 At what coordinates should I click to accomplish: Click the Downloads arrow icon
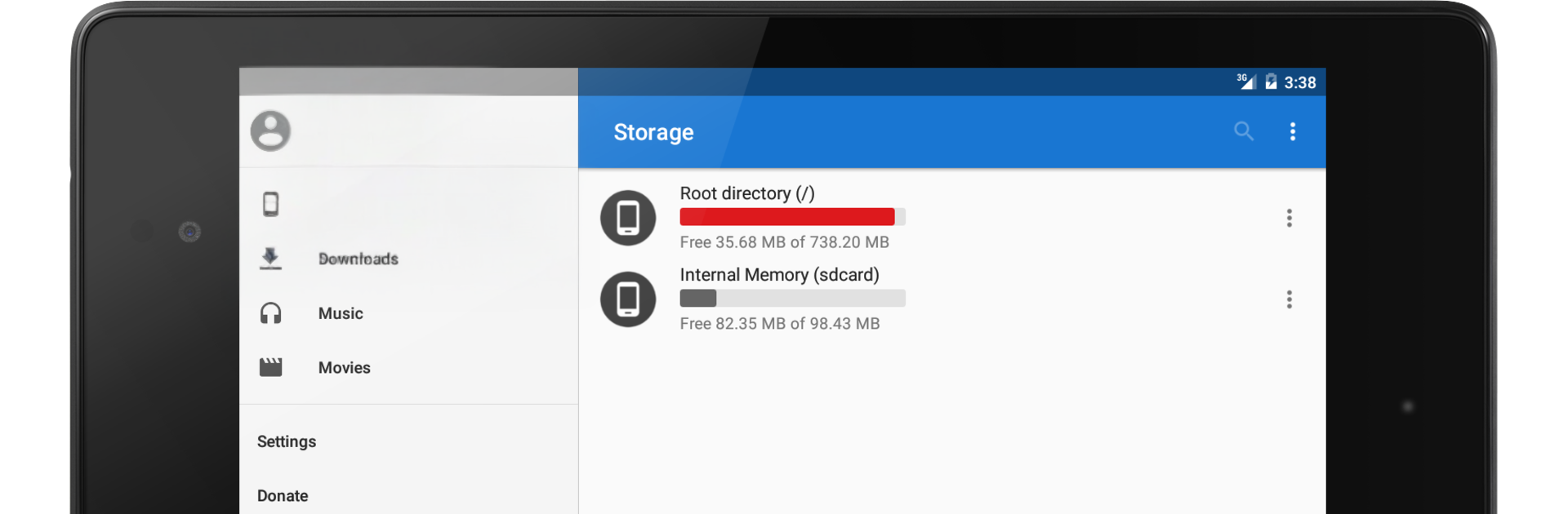coord(270,259)
